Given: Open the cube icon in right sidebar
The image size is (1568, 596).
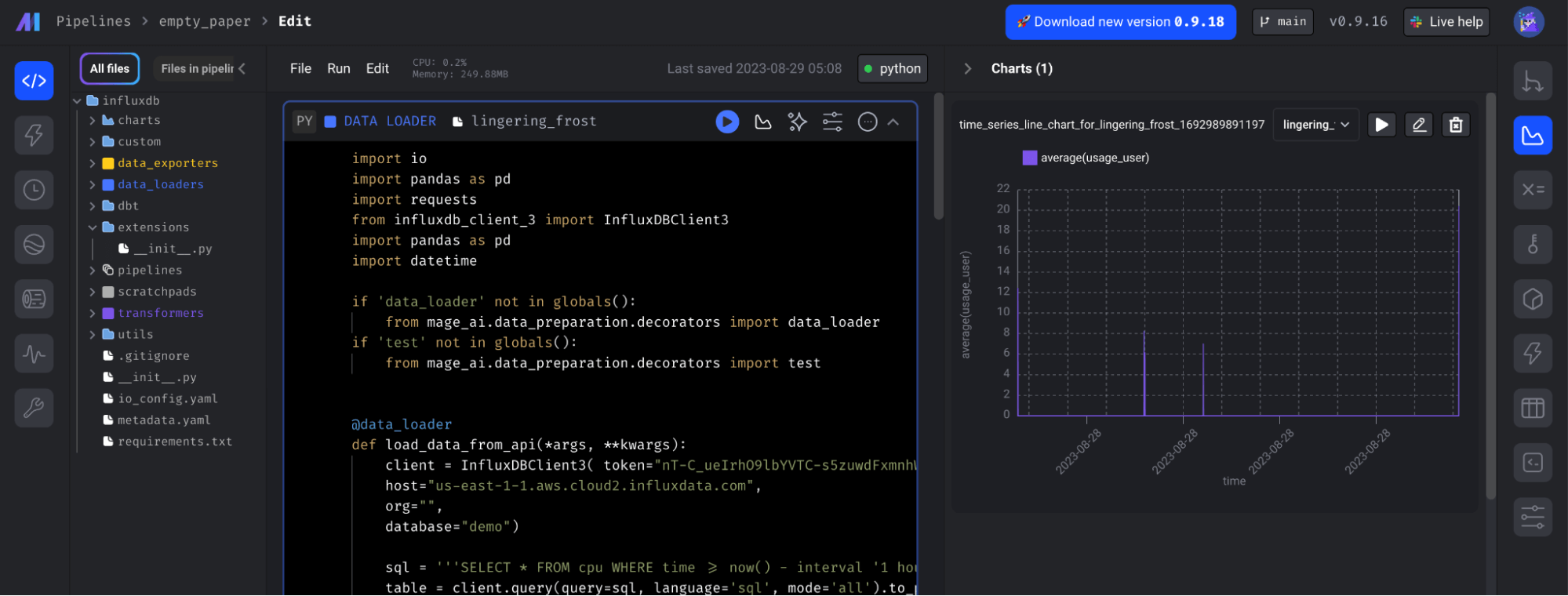Looking at the screenshot, I should (x=1533, y=299).
